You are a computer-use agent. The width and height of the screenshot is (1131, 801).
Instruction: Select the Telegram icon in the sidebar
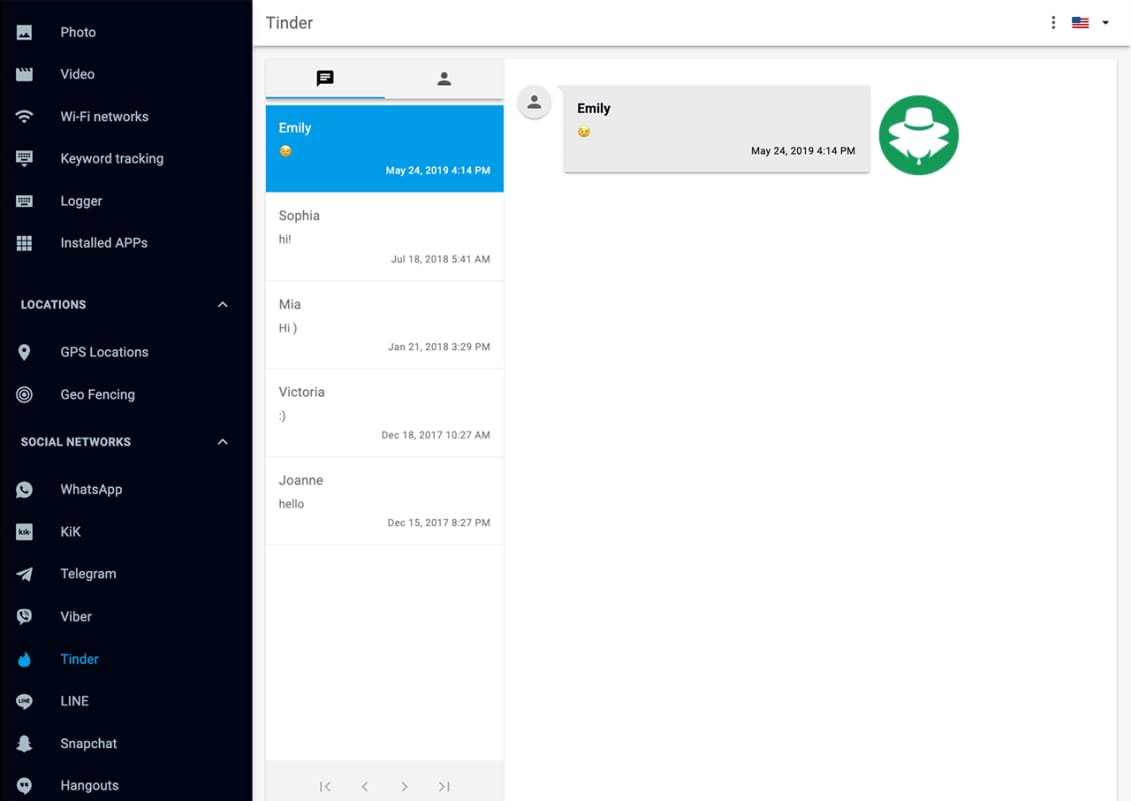[x=24, y=573]
